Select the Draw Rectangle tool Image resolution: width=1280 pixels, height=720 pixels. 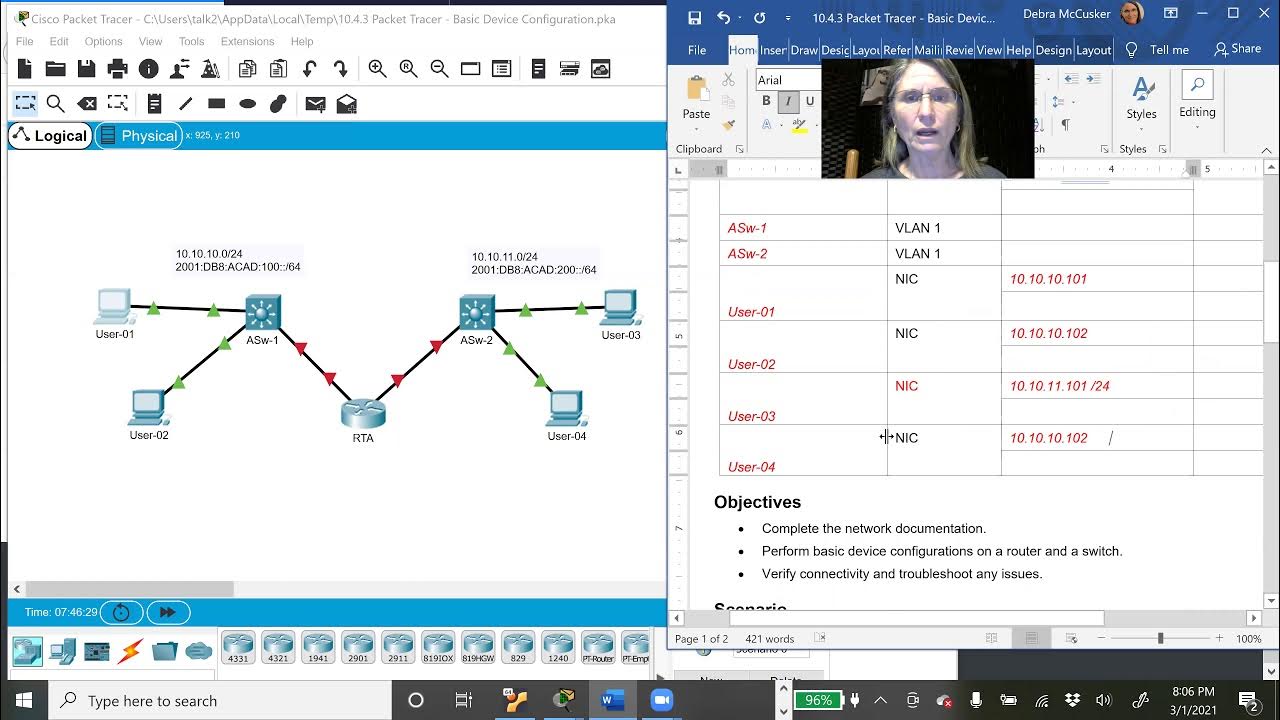click(x=216, y=103)
